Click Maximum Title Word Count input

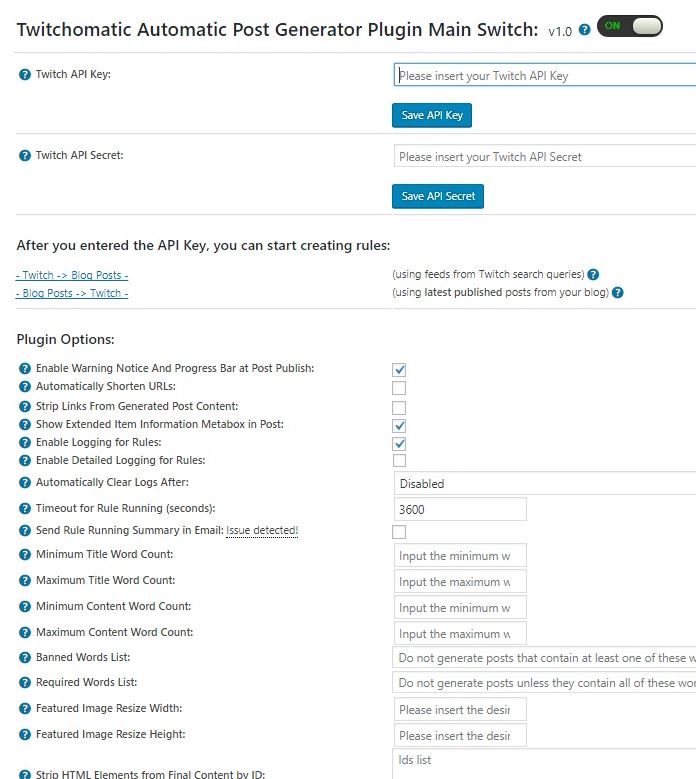click(x=460, y=582)
